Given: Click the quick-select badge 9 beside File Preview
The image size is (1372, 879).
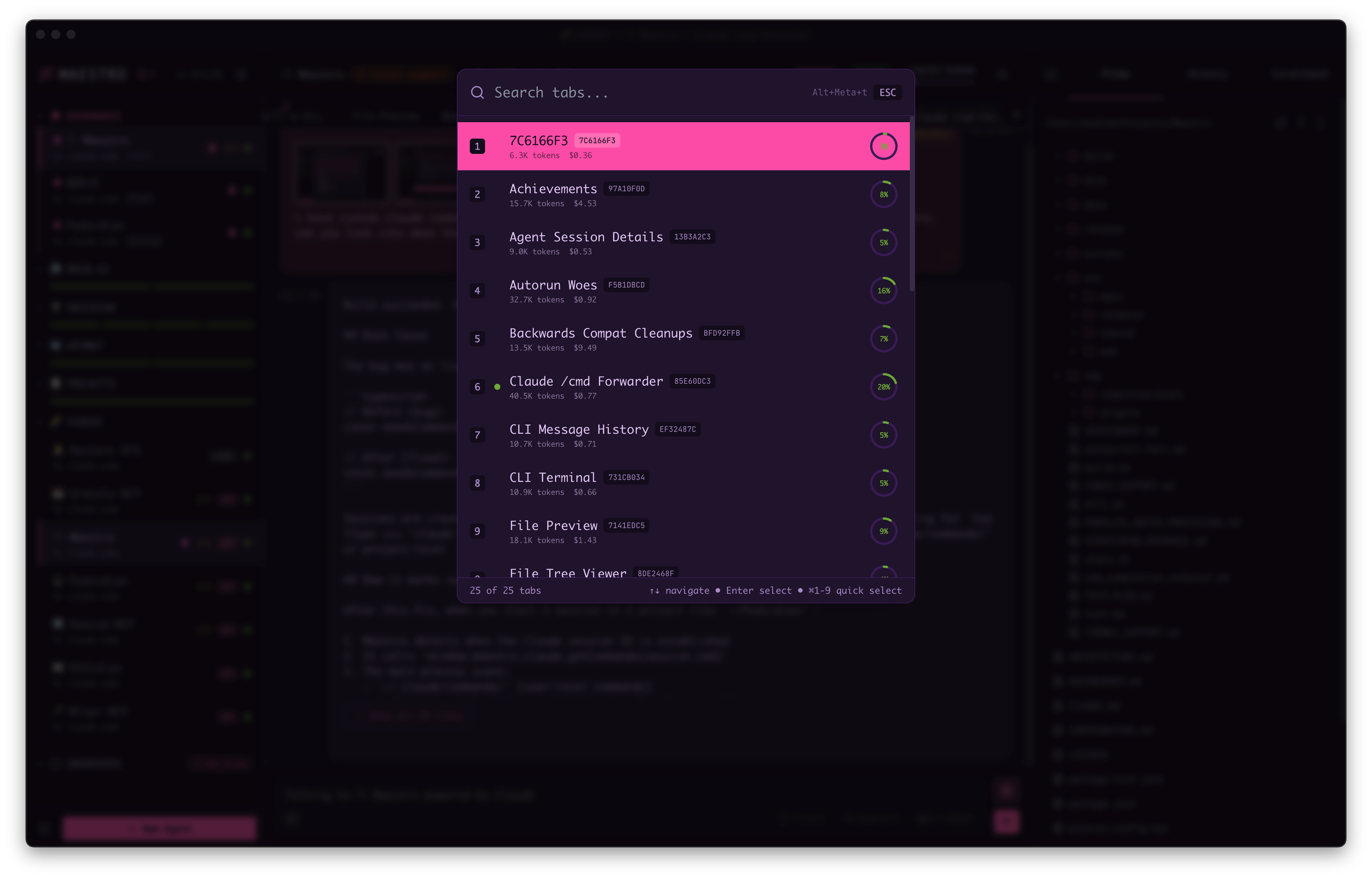Looking at the screenshot, I should tap(477, 532).
